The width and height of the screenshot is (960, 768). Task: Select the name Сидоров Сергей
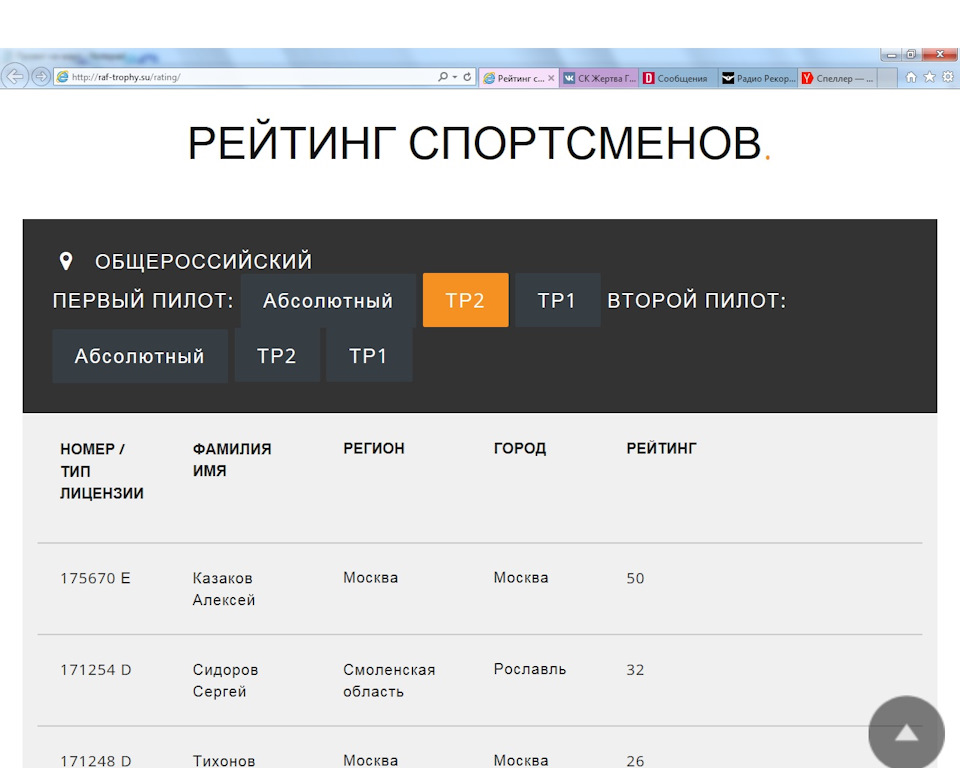tap(225, 680)
